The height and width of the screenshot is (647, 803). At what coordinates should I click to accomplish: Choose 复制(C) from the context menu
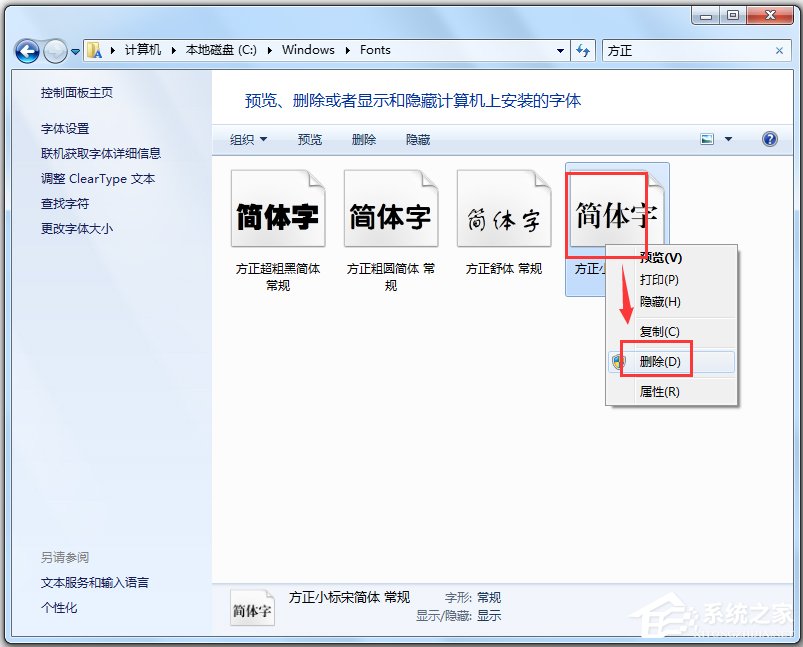tap(671, 331)
